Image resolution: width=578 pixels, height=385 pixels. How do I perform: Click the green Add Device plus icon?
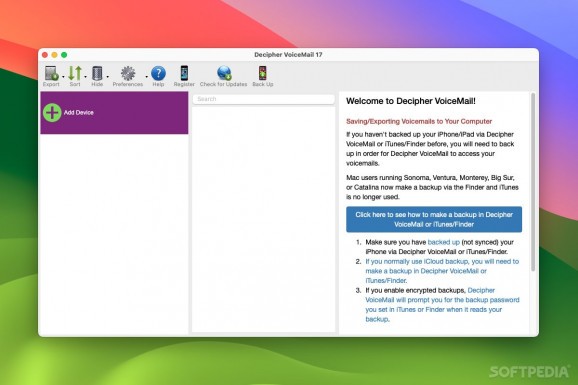tap(52, 112)
